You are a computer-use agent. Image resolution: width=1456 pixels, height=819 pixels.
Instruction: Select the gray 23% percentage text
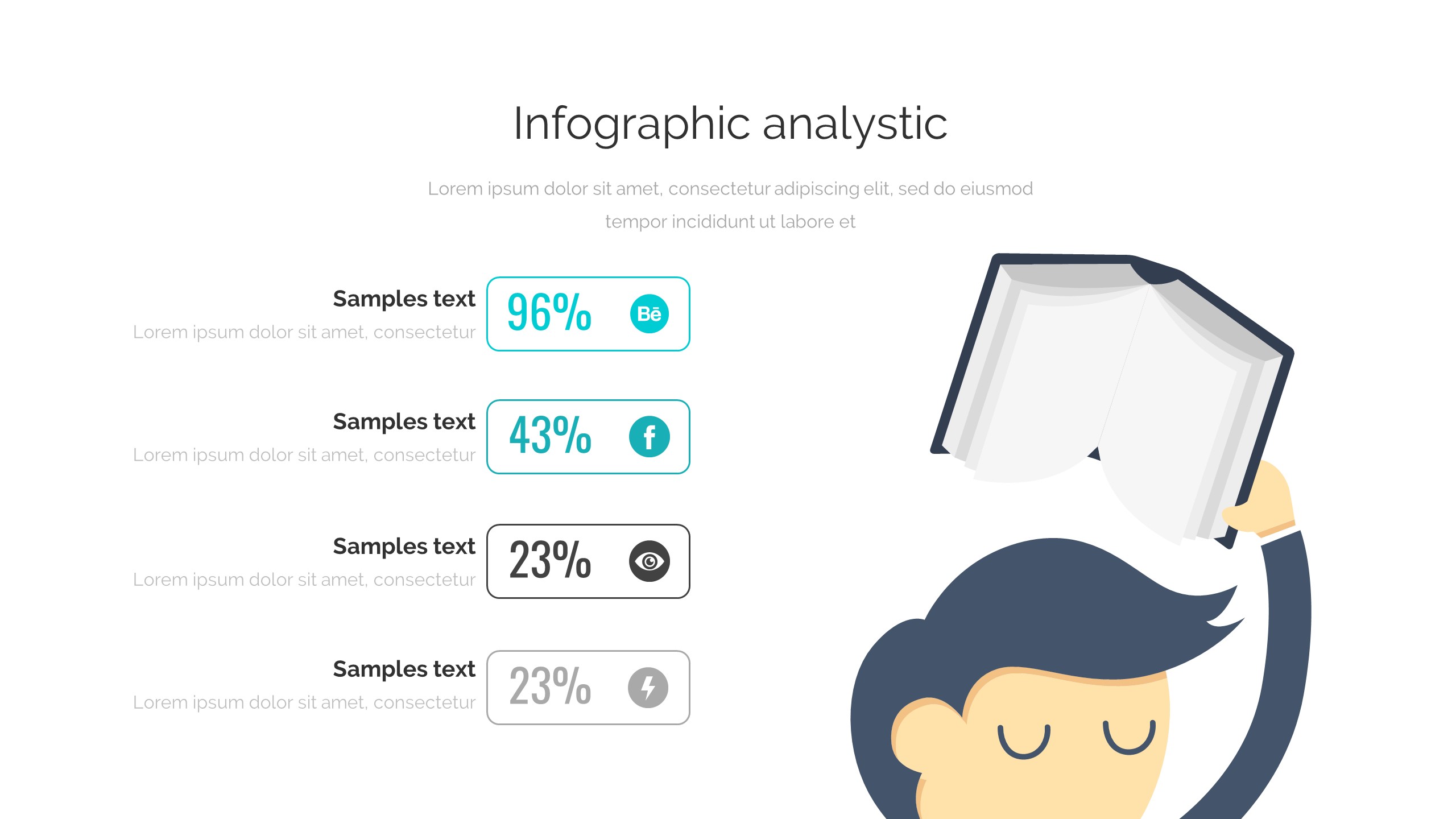550,686
